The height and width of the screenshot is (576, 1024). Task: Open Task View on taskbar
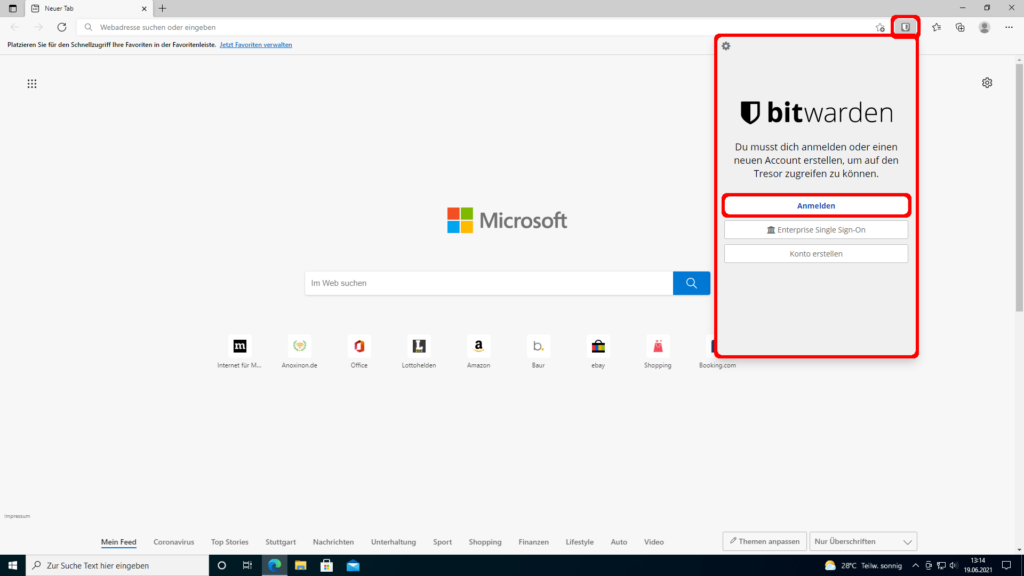pos(247,566)
